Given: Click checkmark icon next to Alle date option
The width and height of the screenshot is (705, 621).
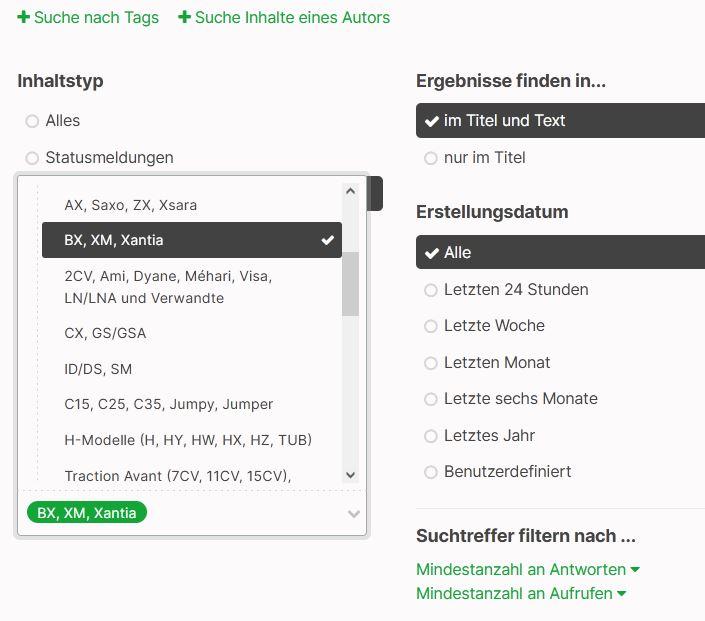Looking at the screenshot, I should 431,253.
